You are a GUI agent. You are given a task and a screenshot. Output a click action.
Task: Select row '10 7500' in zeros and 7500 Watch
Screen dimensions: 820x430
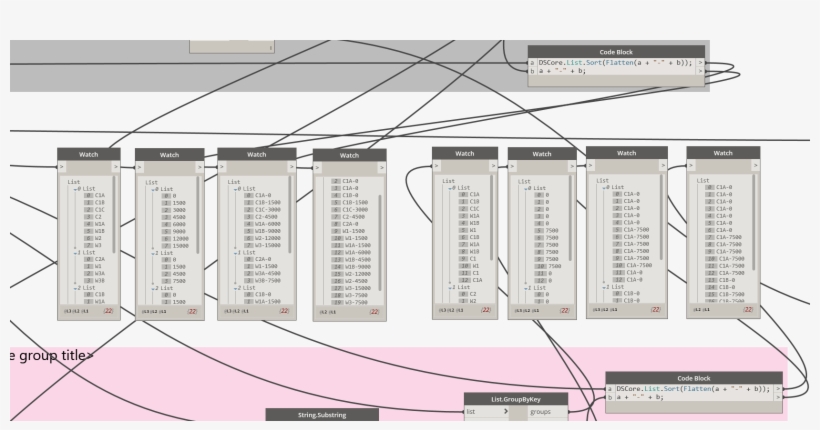point(548,266)
